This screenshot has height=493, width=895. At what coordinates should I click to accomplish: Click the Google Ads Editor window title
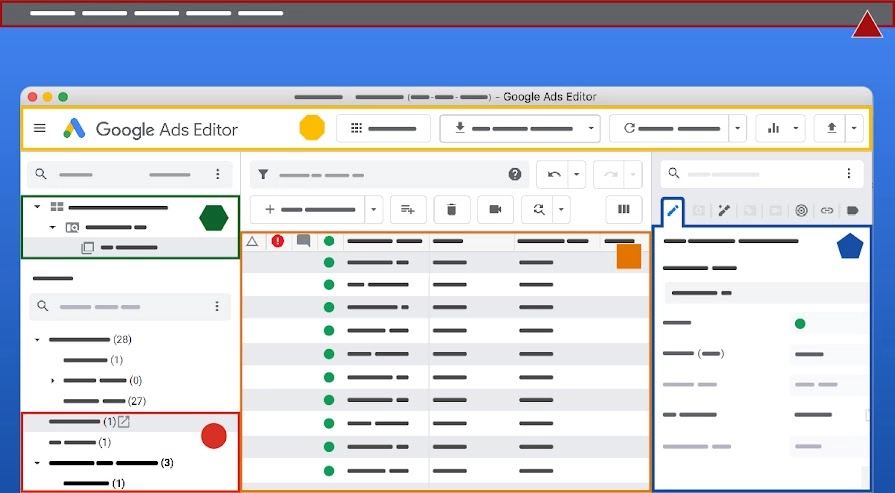click(550, 97)
